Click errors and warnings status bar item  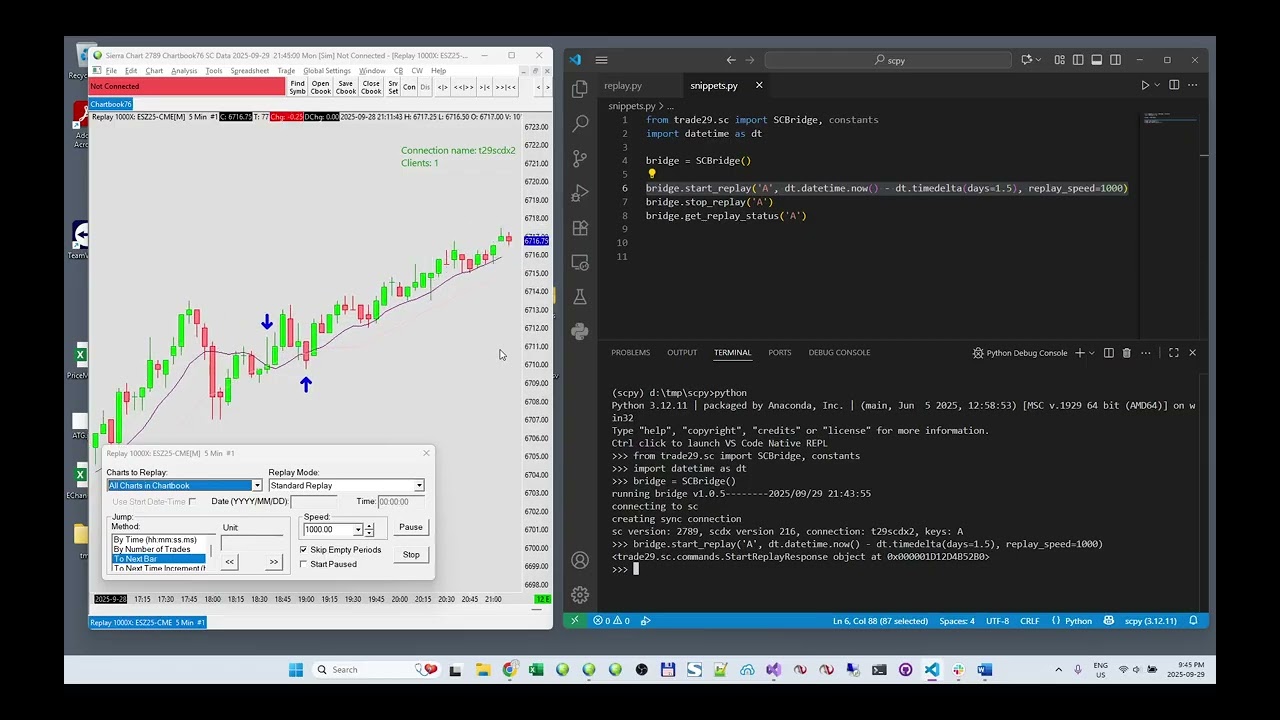611,621
